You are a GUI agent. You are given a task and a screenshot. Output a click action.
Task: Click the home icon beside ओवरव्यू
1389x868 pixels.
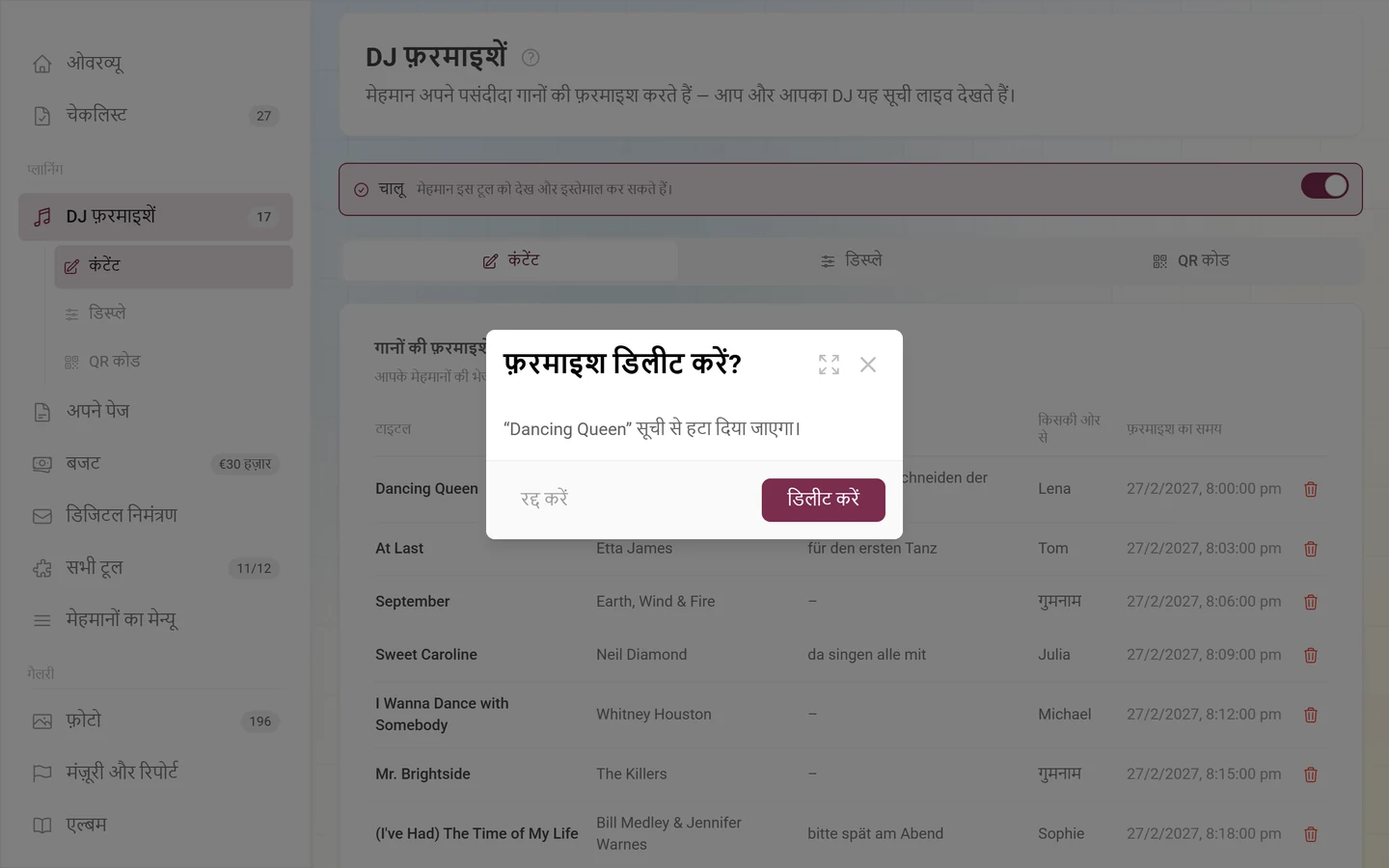42,64
